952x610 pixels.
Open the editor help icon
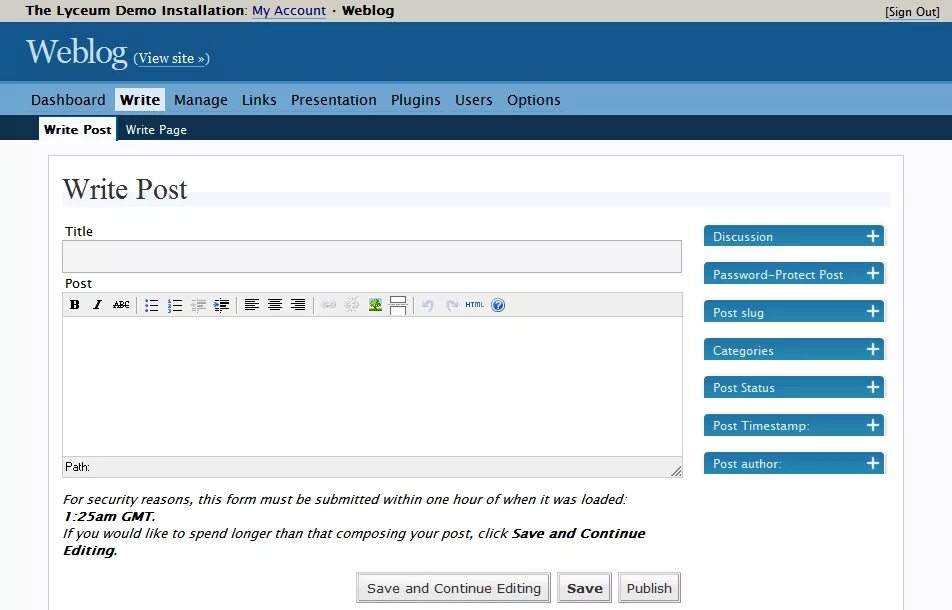498,305
